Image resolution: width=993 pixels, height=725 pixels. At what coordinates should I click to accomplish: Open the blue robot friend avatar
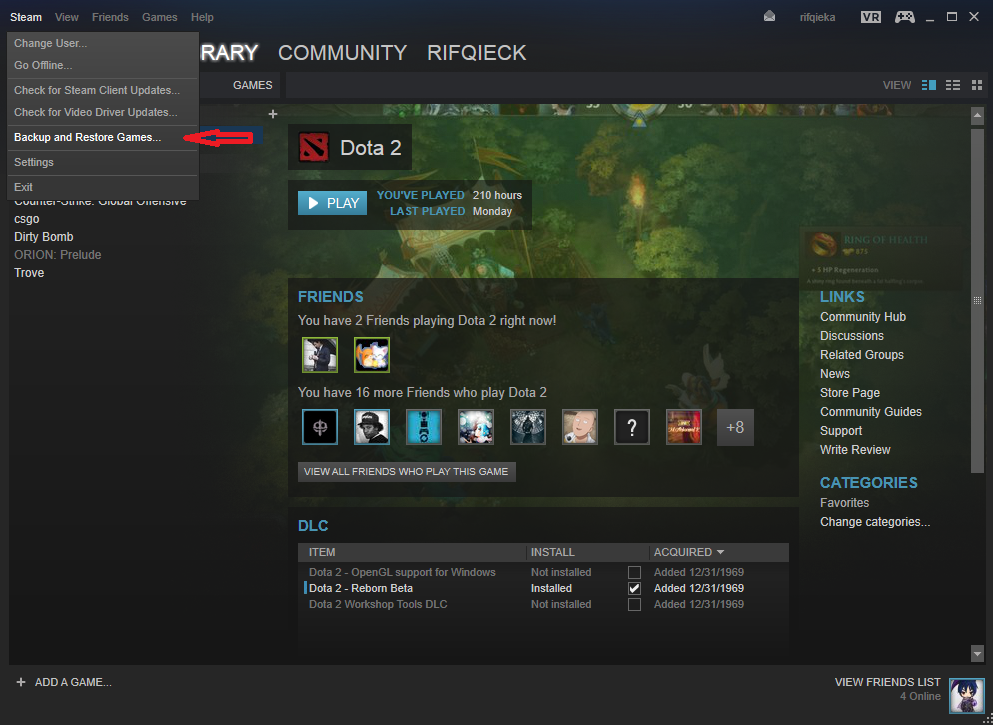pos(424,427)
